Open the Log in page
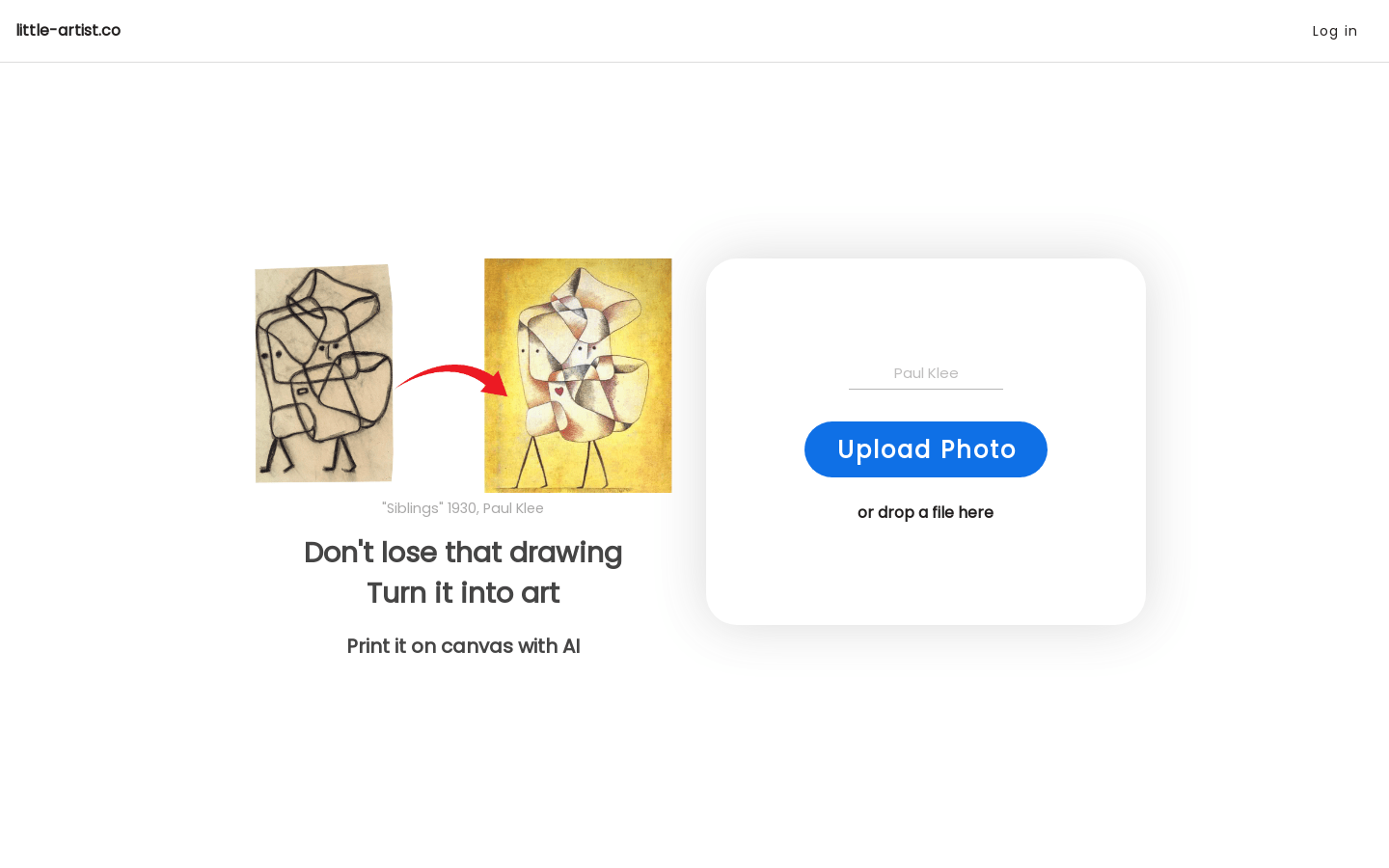1389x868 pixels. click(1334, 31)
